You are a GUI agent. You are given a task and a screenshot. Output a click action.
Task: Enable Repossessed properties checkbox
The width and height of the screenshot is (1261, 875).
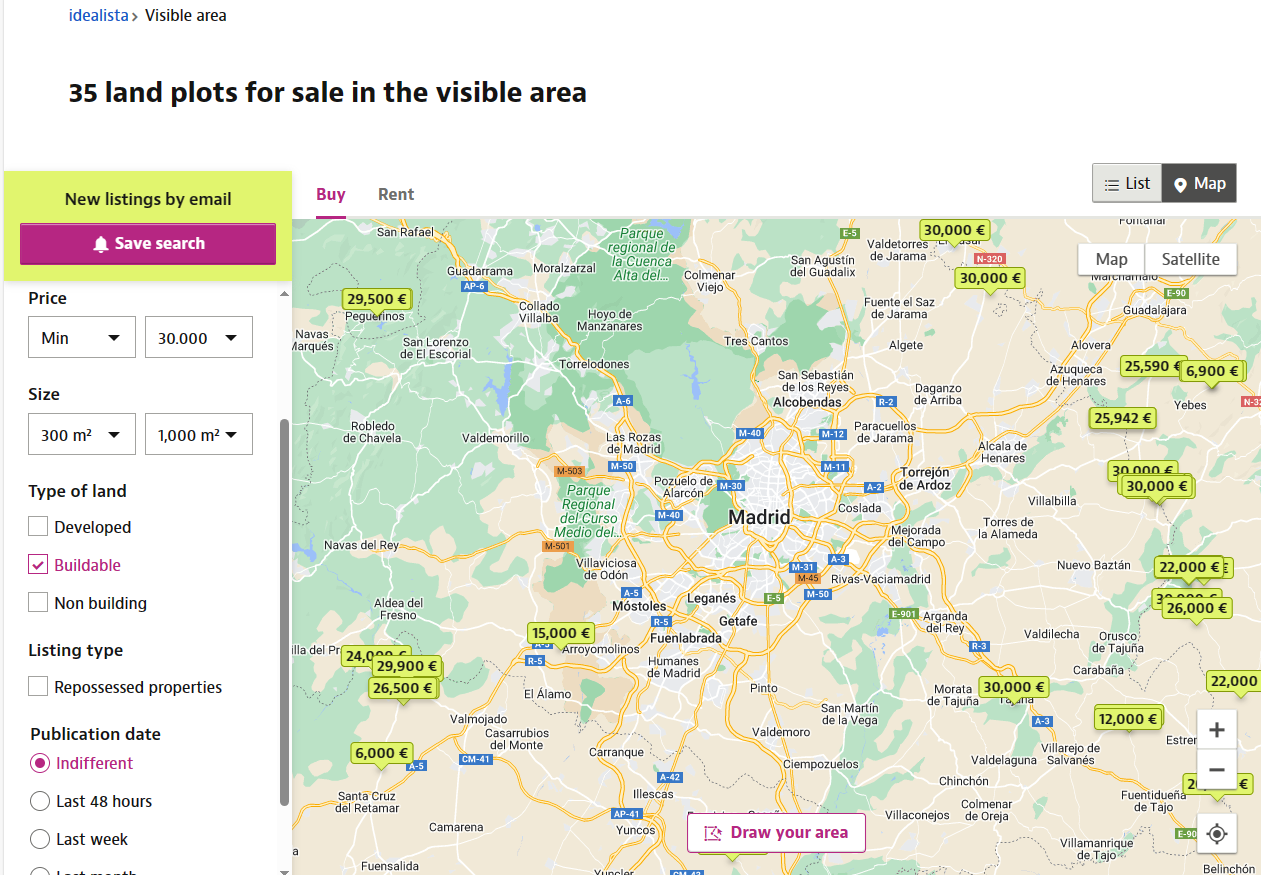pyautogui.click(x=38, y=687)
